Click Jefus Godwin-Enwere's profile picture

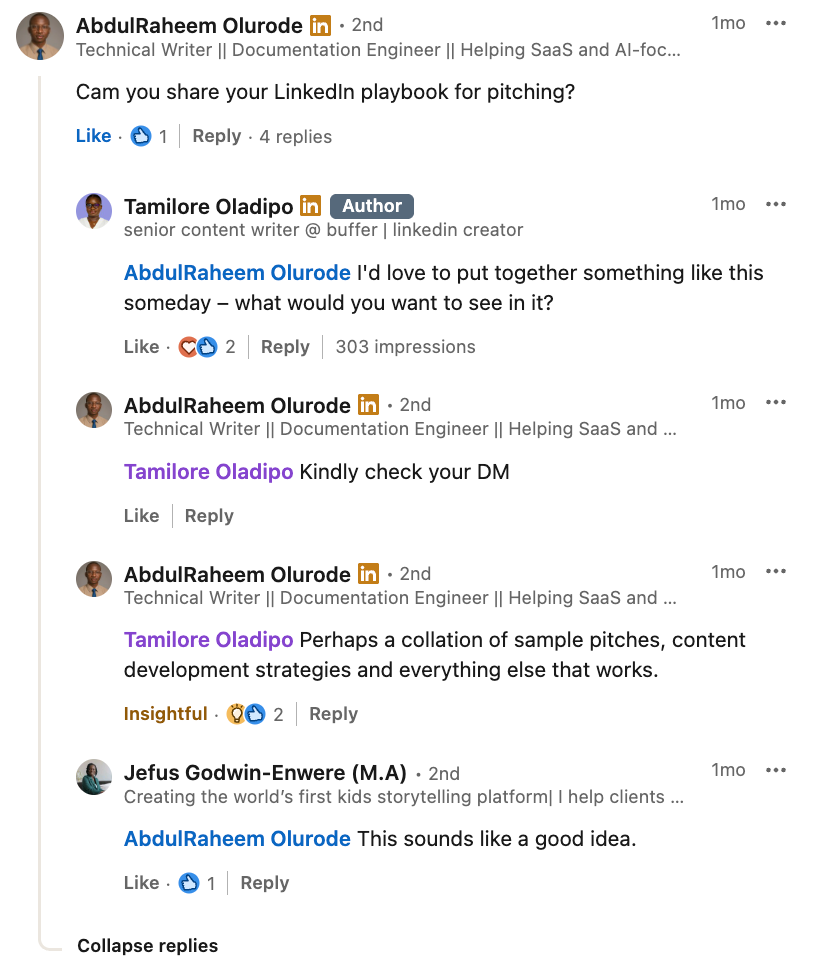click(94, 778)
